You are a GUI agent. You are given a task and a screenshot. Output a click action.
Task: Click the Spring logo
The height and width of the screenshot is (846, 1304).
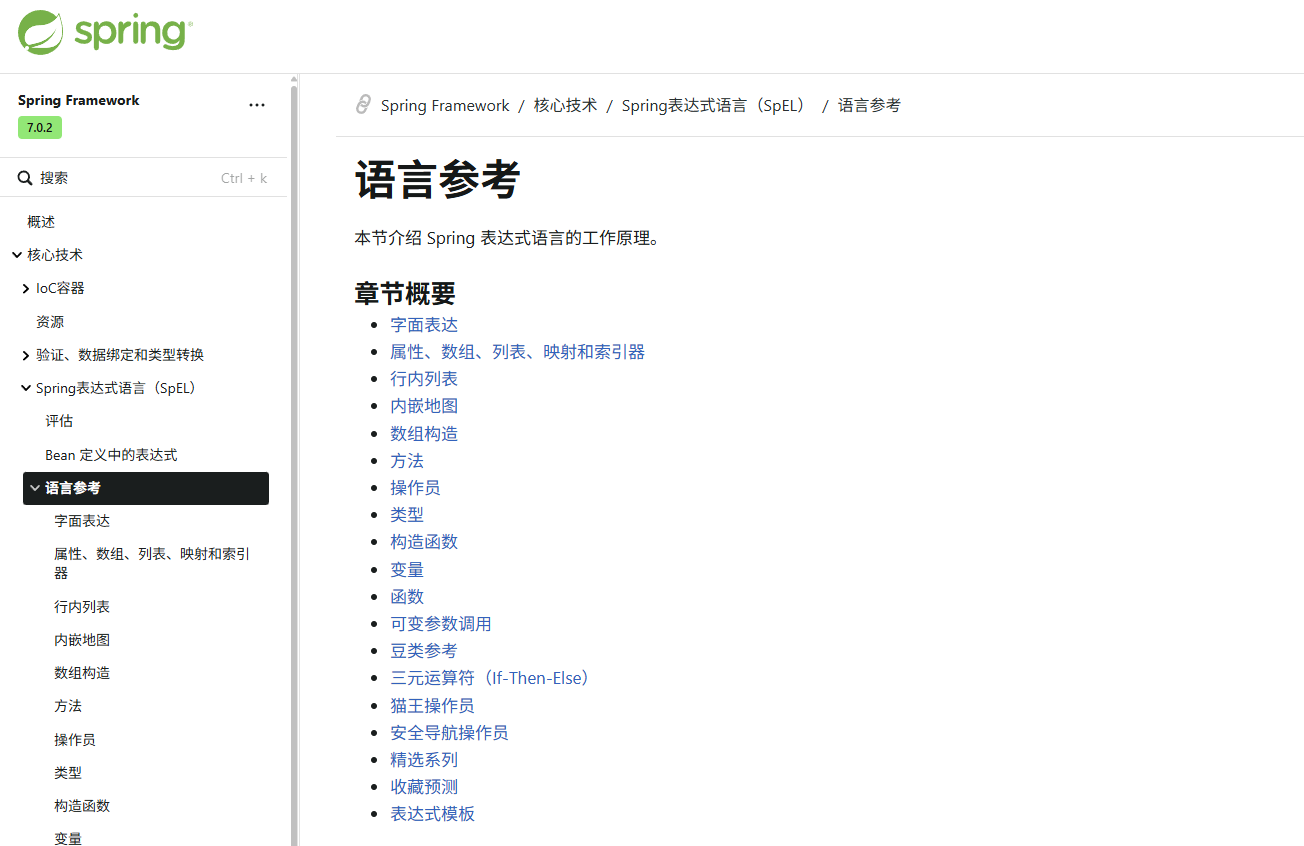[105, 32]
